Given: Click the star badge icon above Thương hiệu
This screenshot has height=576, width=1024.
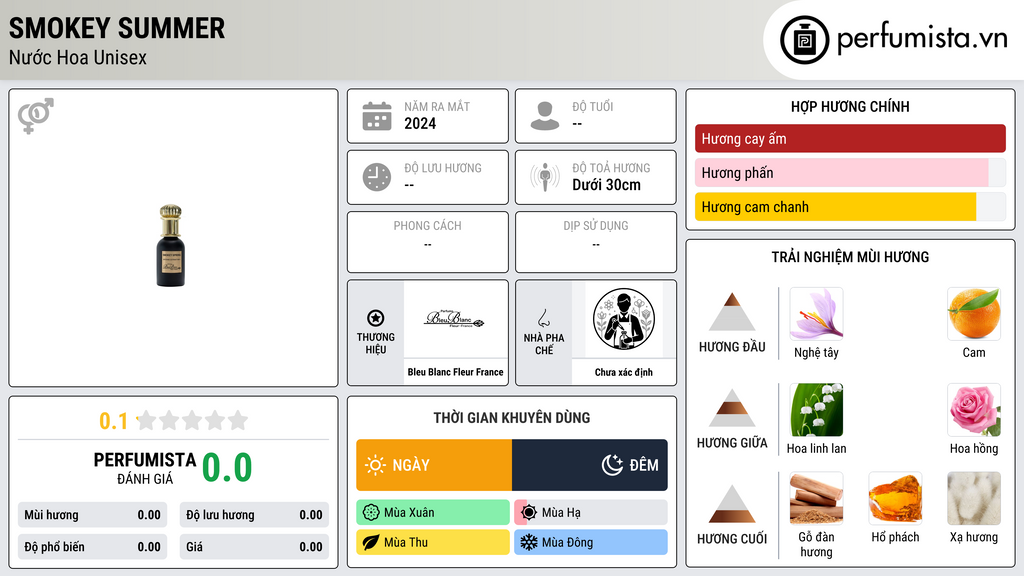Looking at the screenshot, I should tap(376, 318).
